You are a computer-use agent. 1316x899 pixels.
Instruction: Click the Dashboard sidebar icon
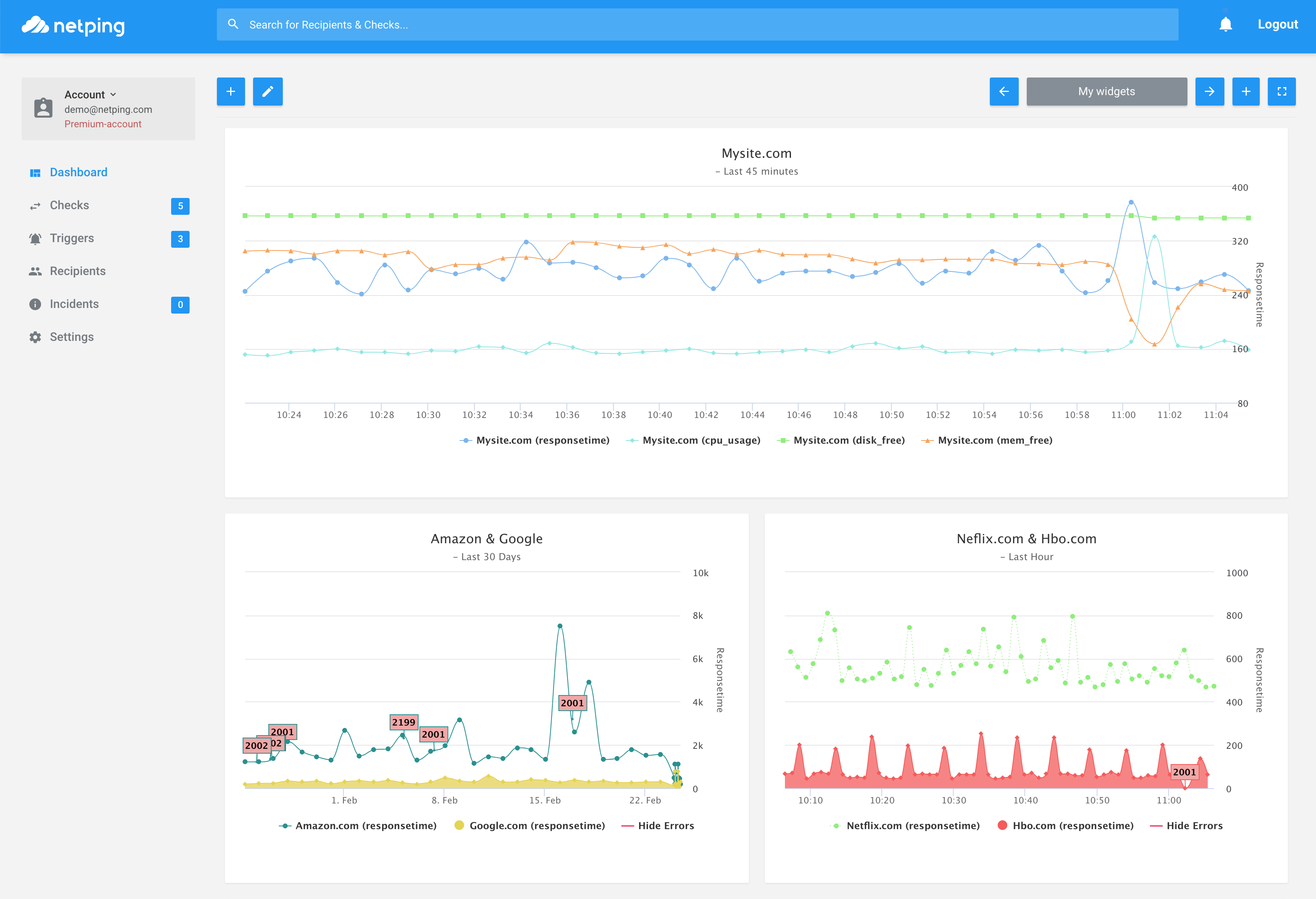pos(35,173)
